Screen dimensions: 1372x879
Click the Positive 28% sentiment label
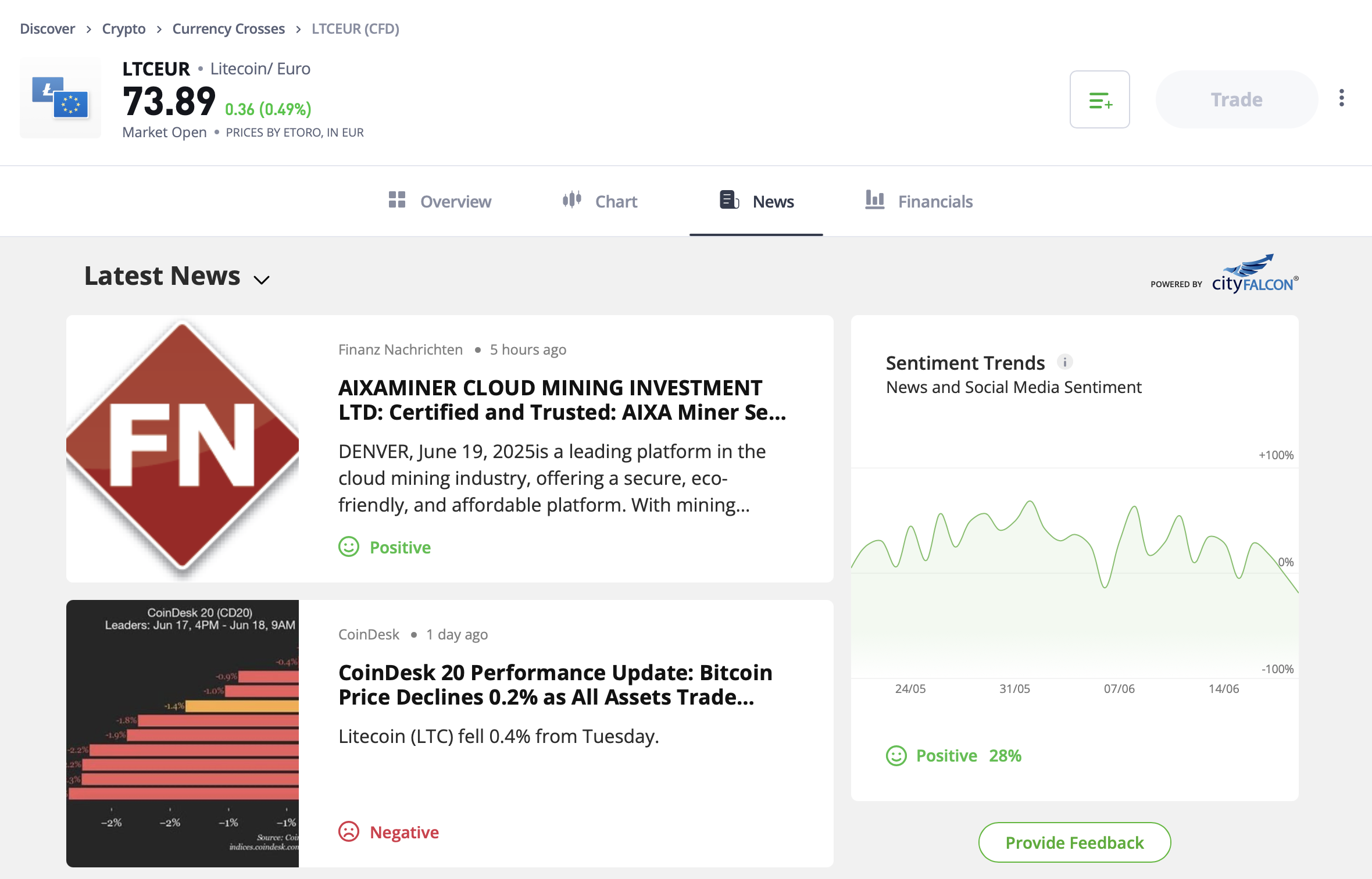click(x=969, y=756)
